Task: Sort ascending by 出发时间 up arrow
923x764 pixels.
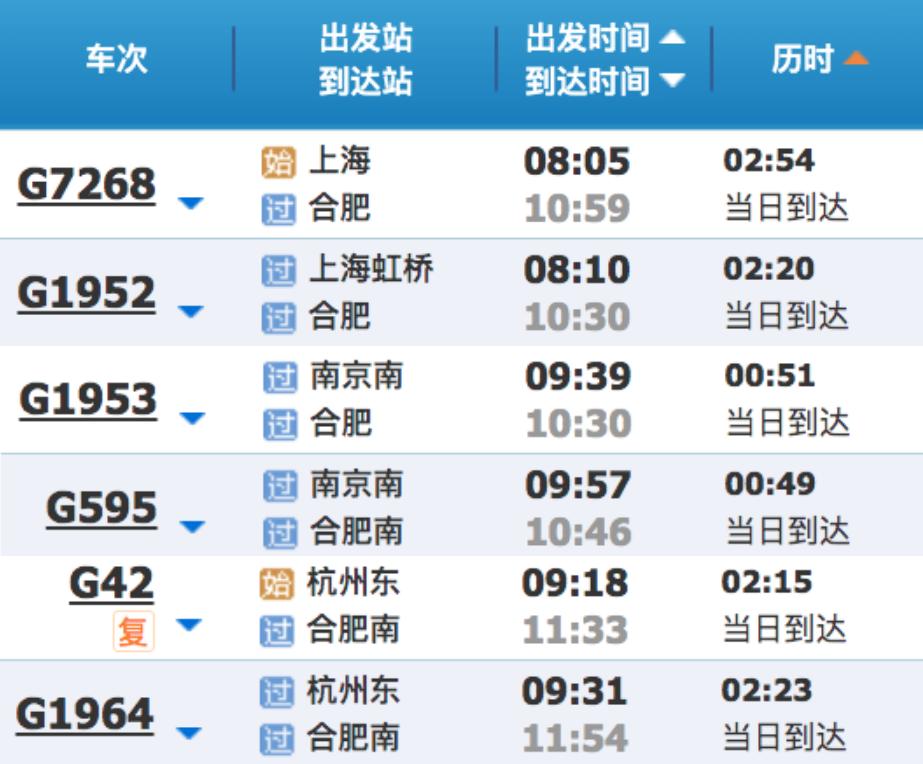Action: (x=672, y=37)
